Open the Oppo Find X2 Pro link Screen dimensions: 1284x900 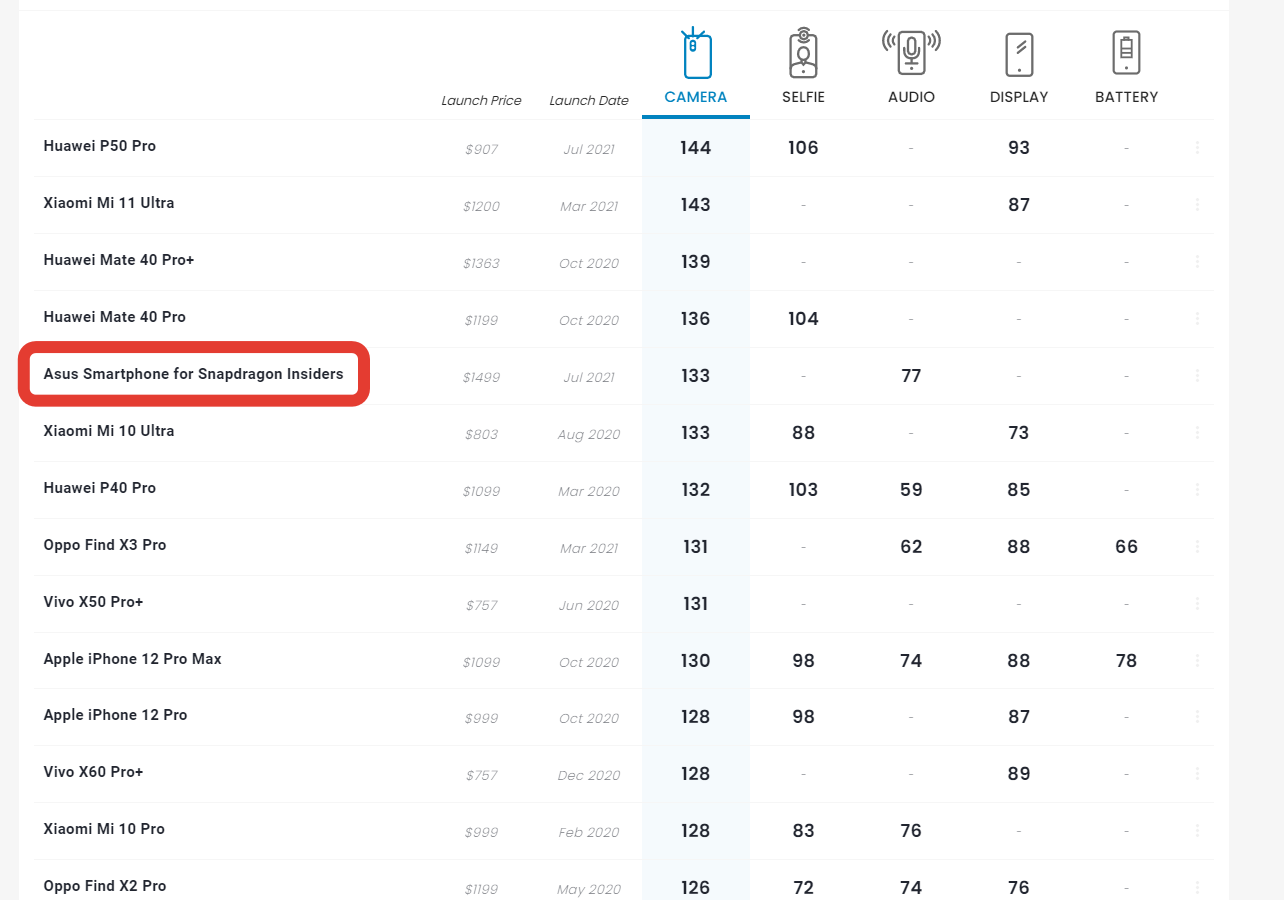click(x=105, y=886)
